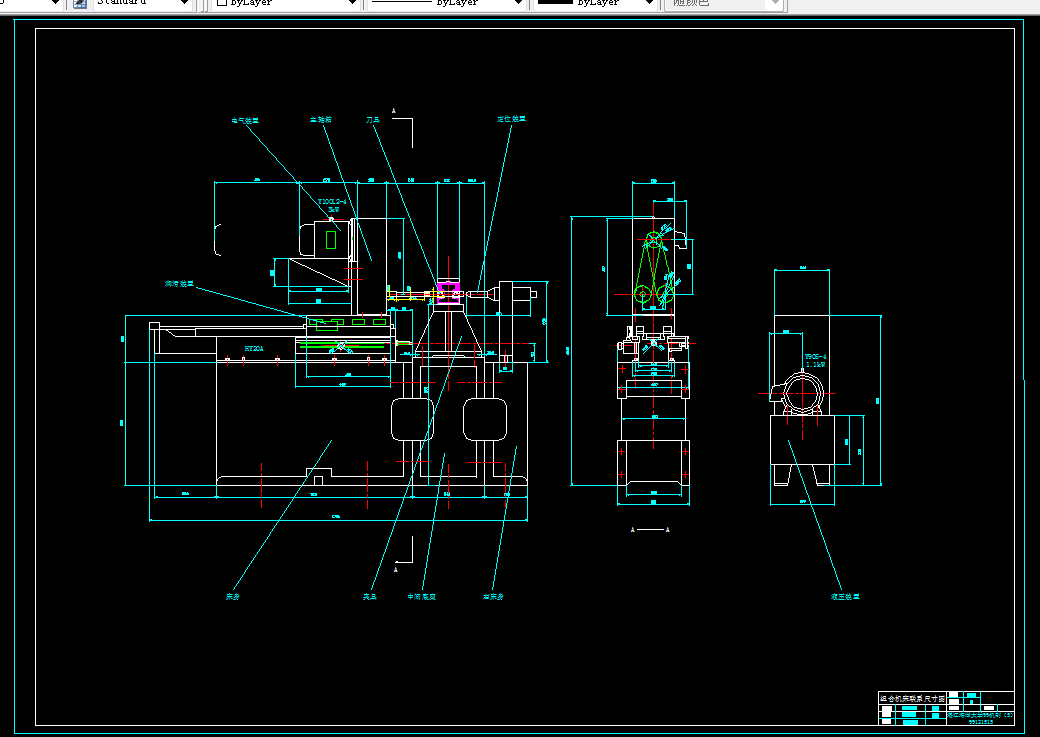Screen dimensions: 1040x737
Task: Select the 刀具 leader label
Action: (373, 120)
